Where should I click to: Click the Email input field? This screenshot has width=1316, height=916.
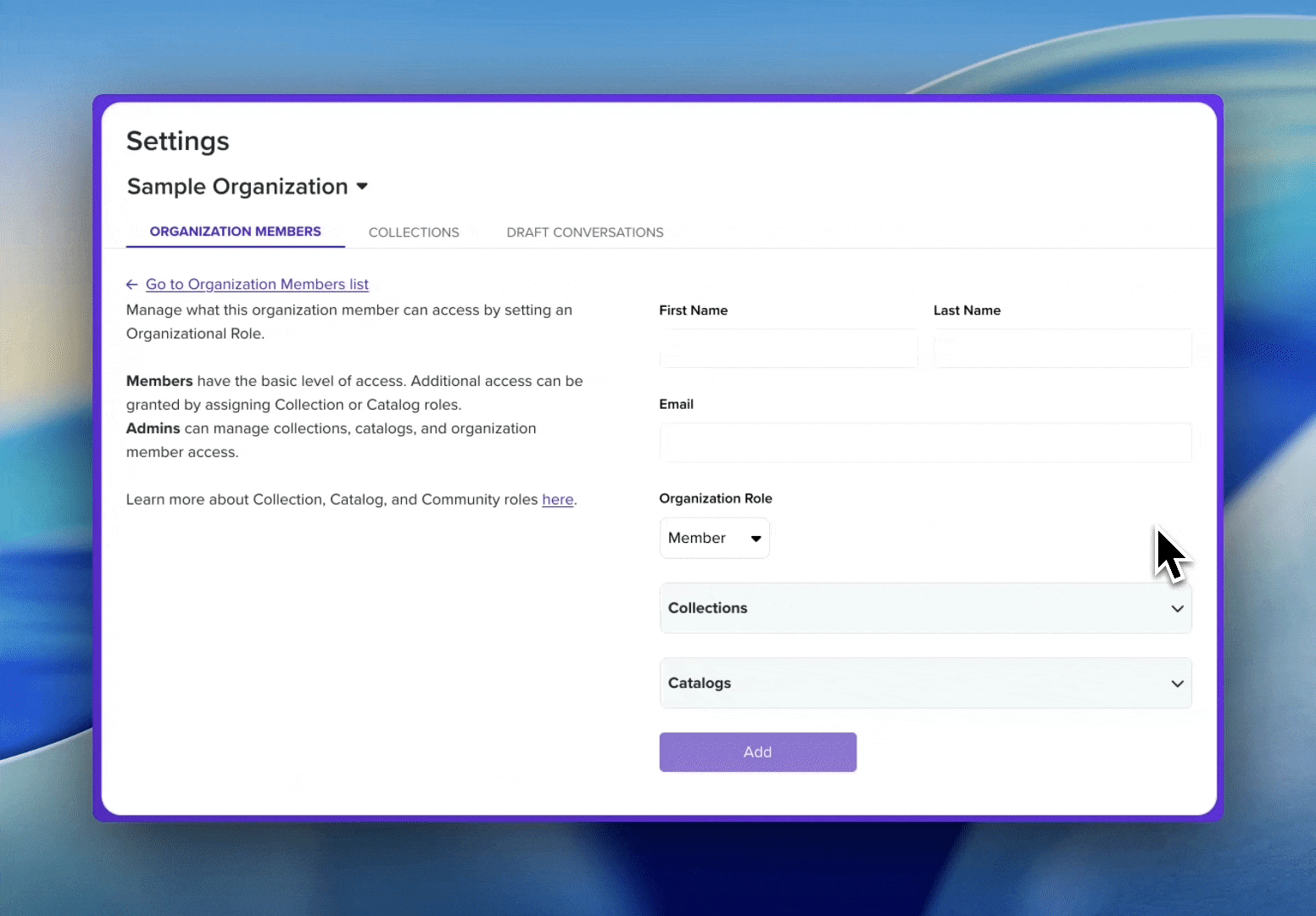(x=924, y=443)
